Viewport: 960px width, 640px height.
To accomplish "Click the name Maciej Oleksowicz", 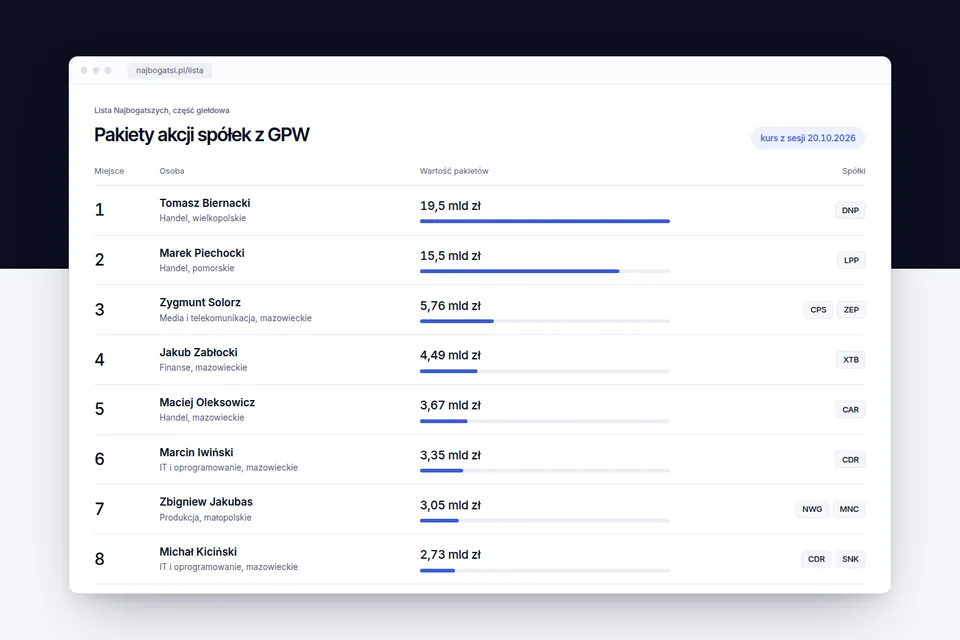I will click(x=207, y=402).
